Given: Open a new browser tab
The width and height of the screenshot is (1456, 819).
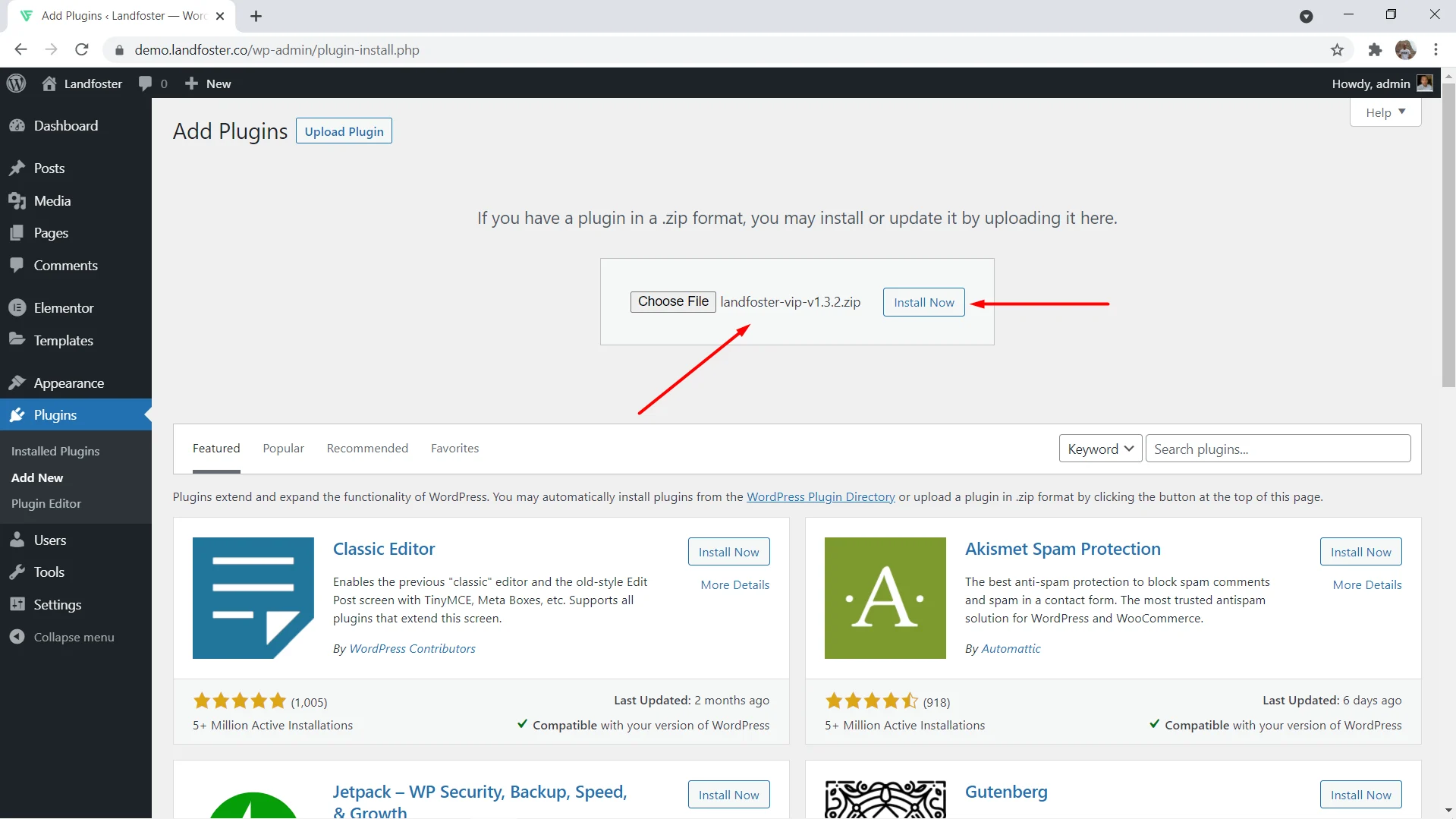Looking at the screenshot, I should [256, 16].
